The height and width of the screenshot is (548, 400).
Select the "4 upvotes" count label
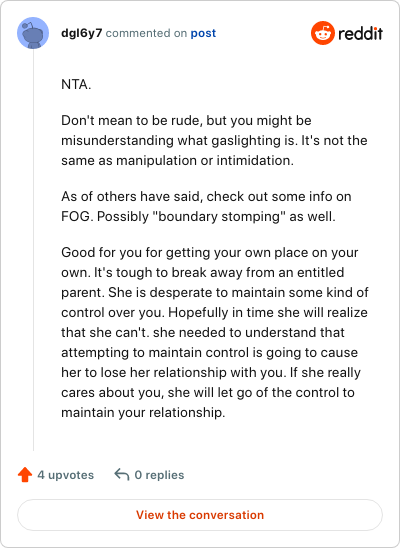point(66,475)
